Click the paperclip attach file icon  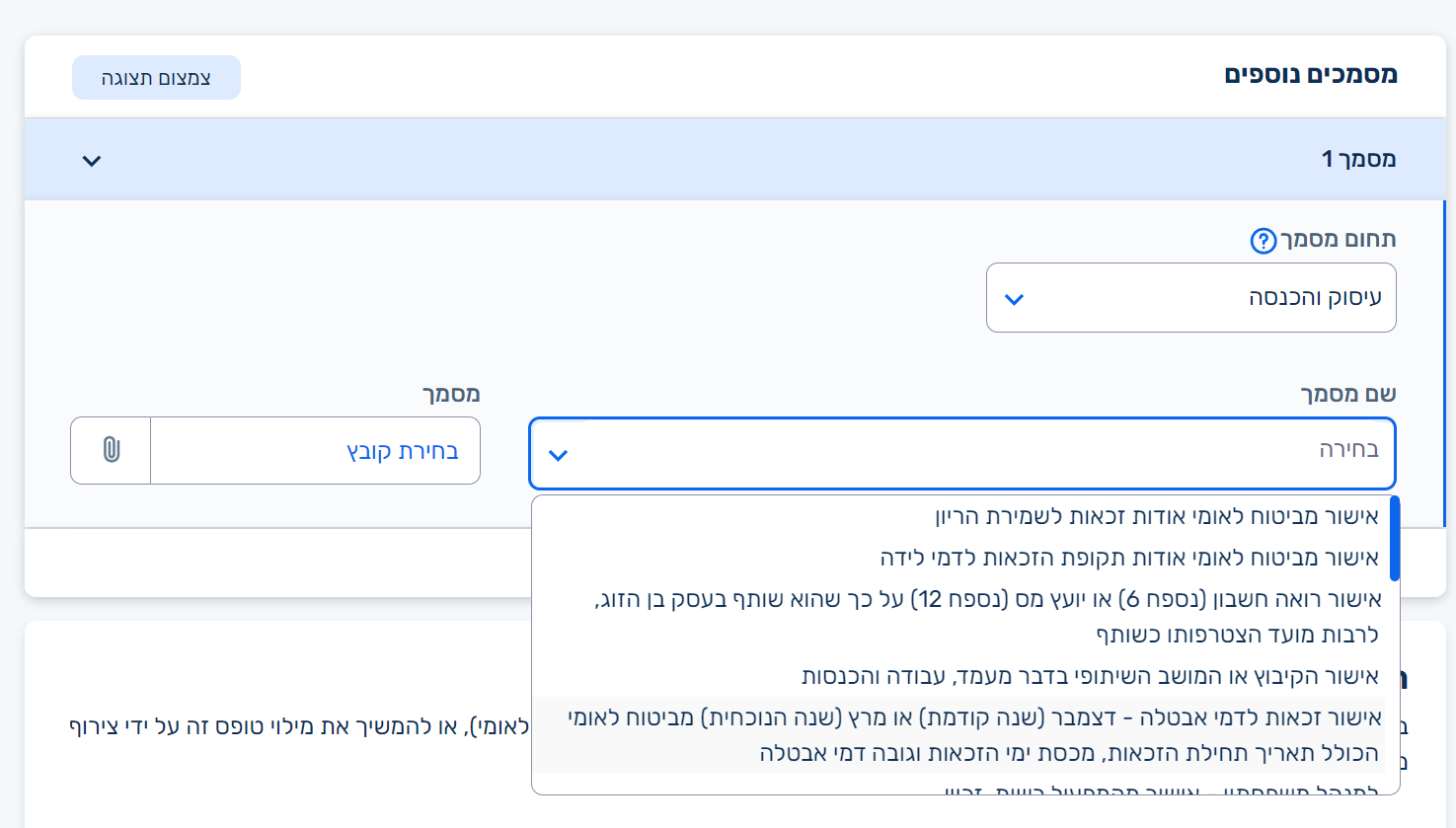pos(111,450)
